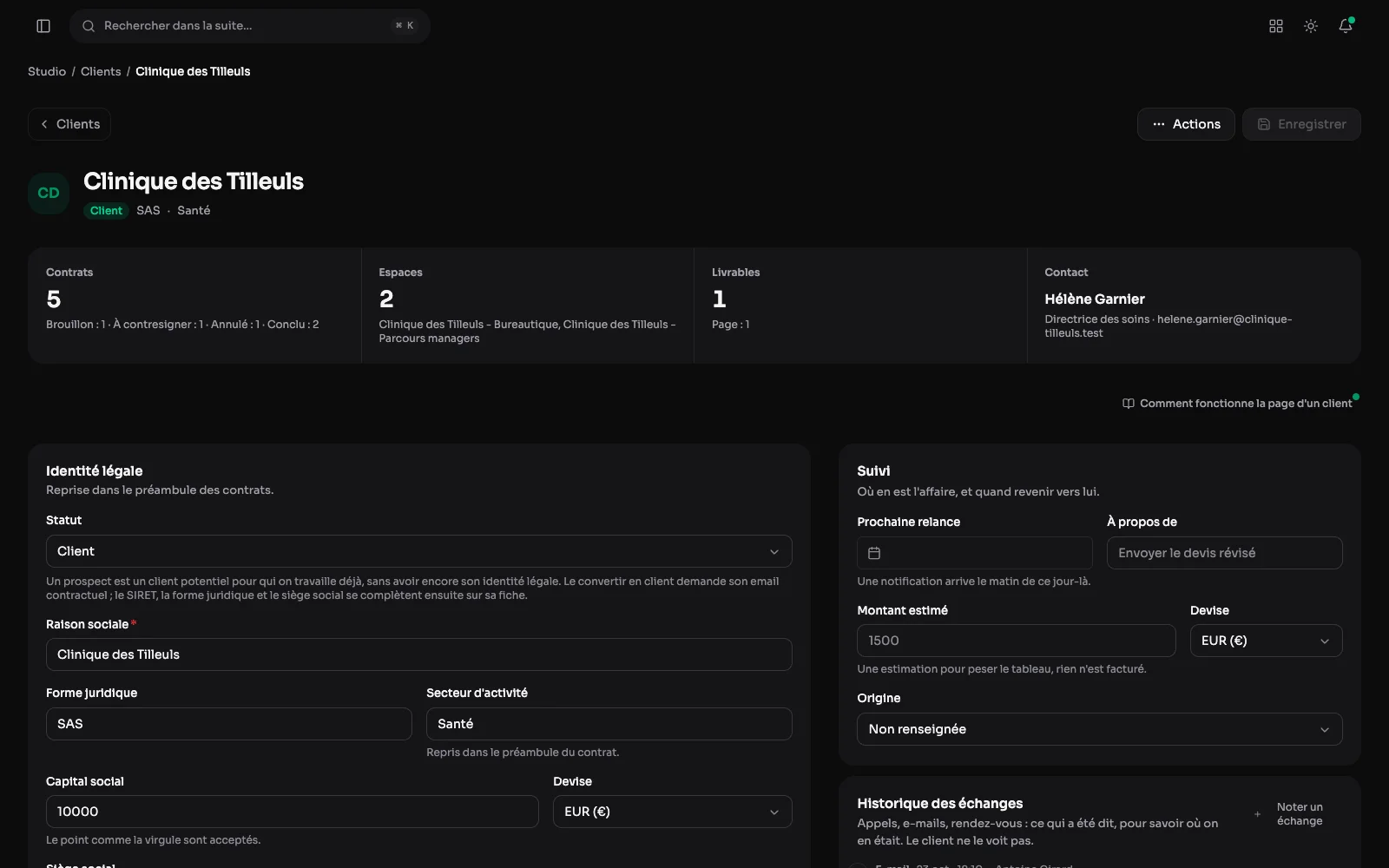Image resolution: width=1389 pixels, height=868 pixels.
Task: Click the Secteur d'activité field
Action: click(x=609, y=724)
